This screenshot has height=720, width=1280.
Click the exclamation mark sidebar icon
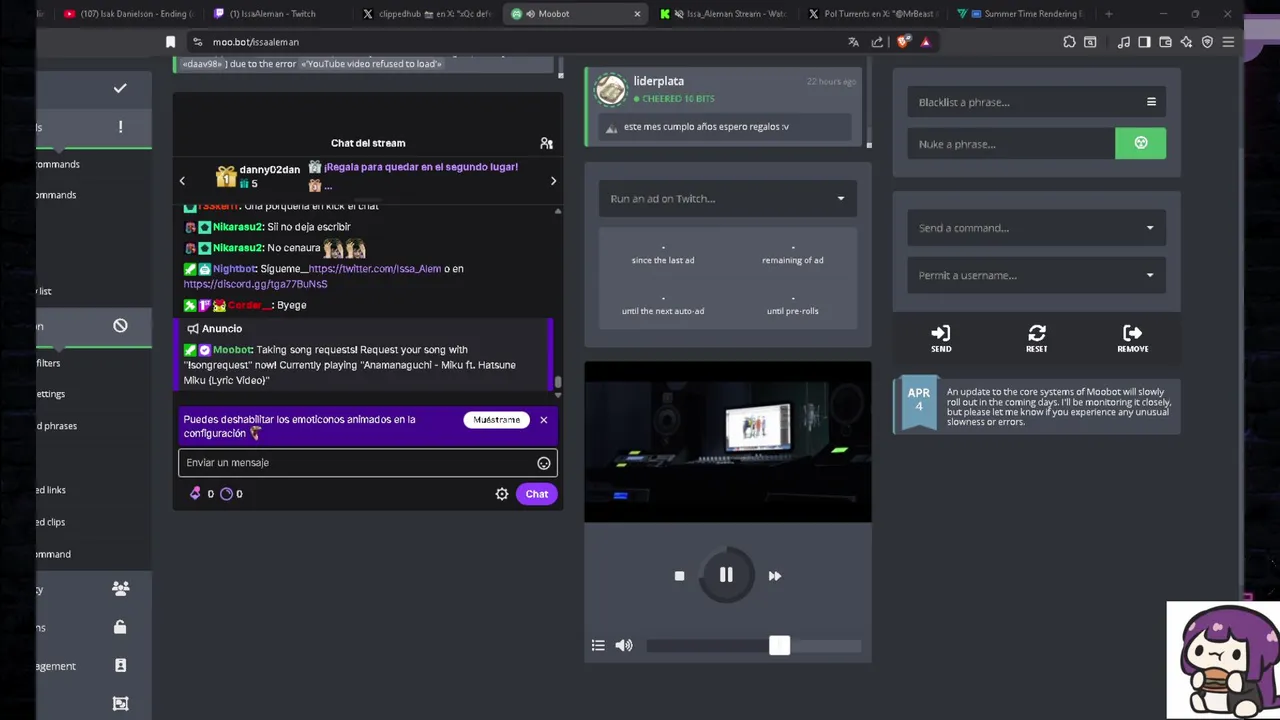click(120, 127)
